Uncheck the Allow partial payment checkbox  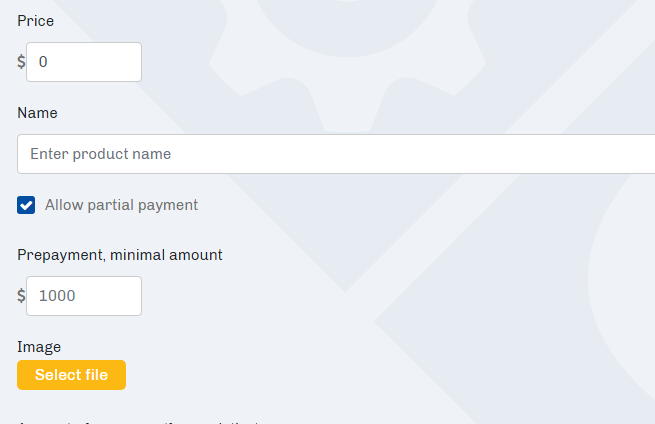(x=27, y=205)
